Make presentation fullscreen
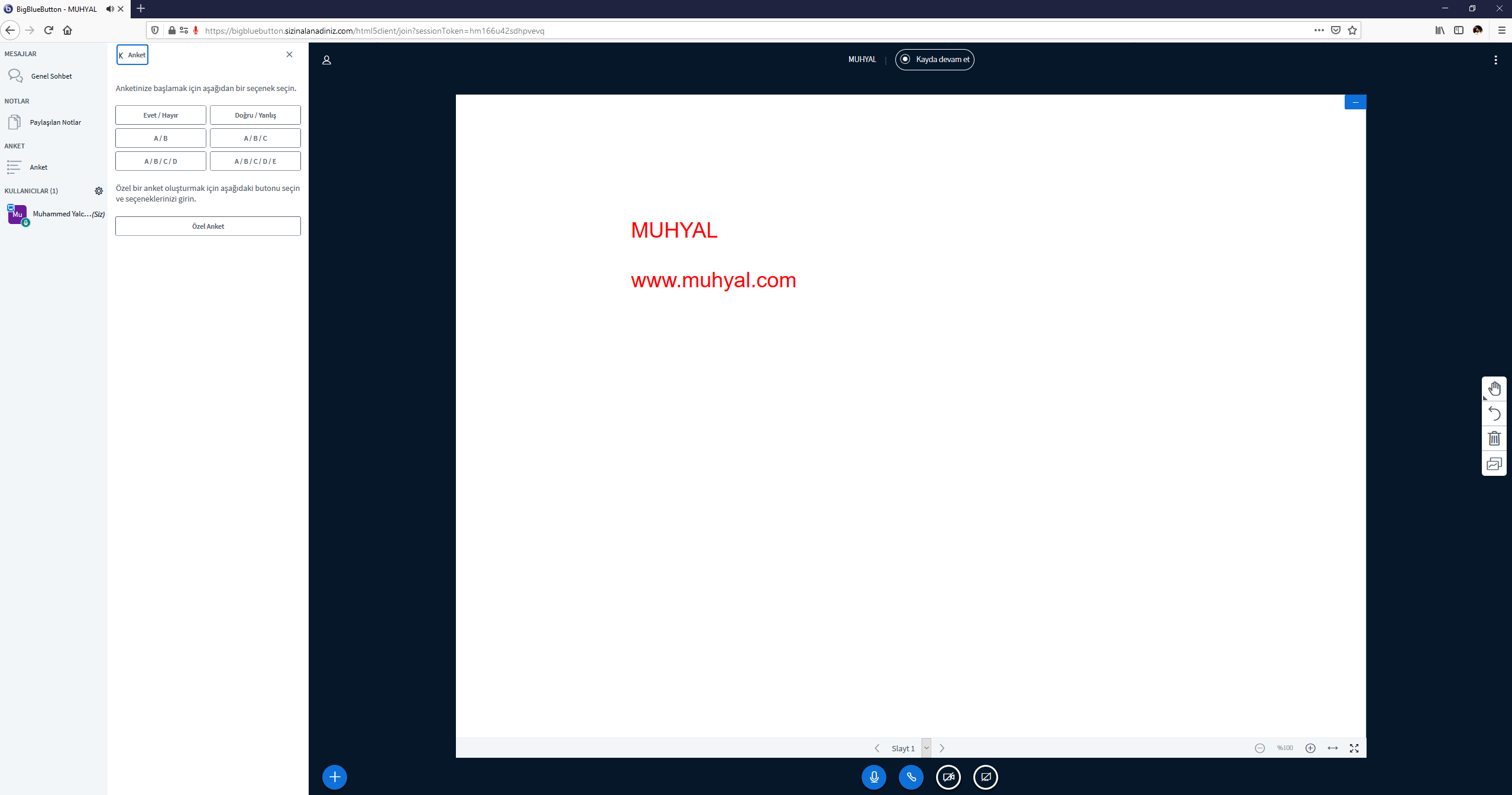Viewport: 1512px width, 795px height. click(x=1354, y=748)
